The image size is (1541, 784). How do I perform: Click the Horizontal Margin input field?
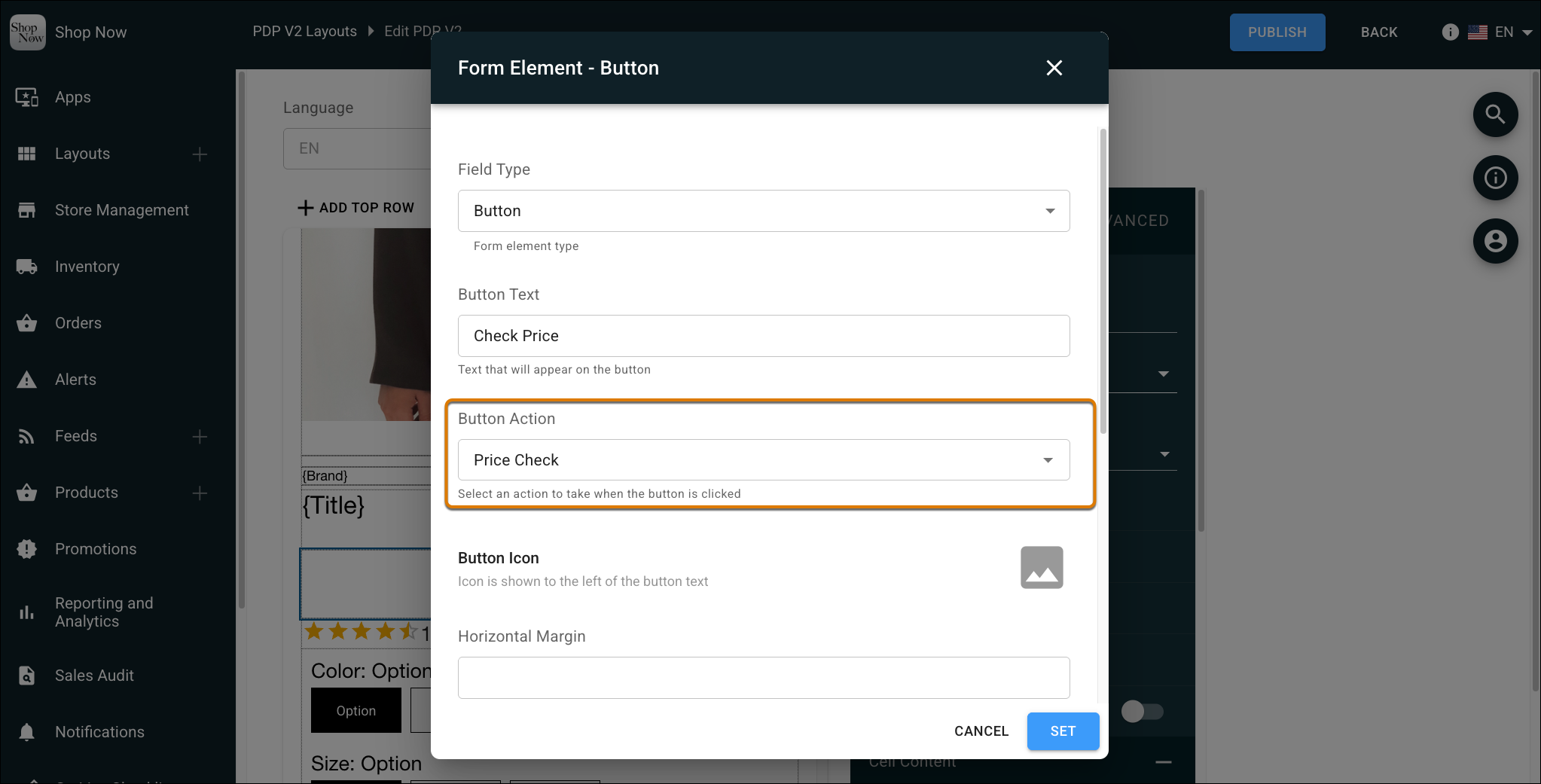pyautogui.click(x=764, y=678)
